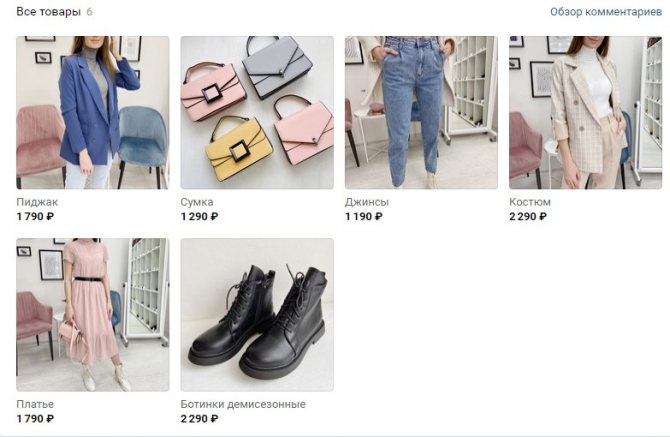Open the black boots product photo
Image resolution: width=670 pixels, height=437 pixels.
(257, 315)
